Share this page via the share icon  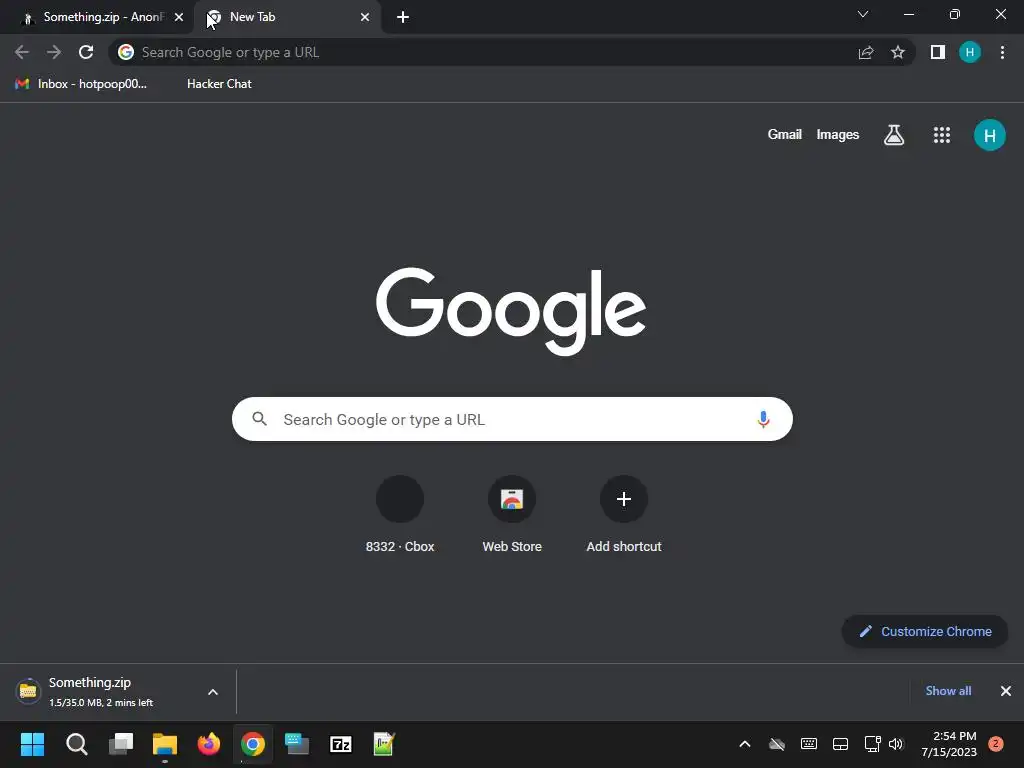pyautogui.click(x=866, y=52)
